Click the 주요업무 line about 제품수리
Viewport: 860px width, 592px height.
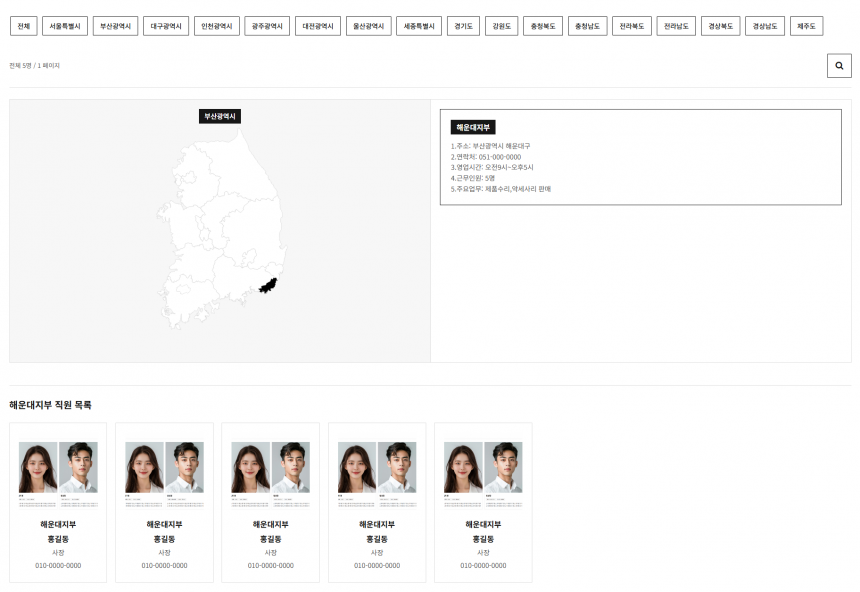pos(501,189)
